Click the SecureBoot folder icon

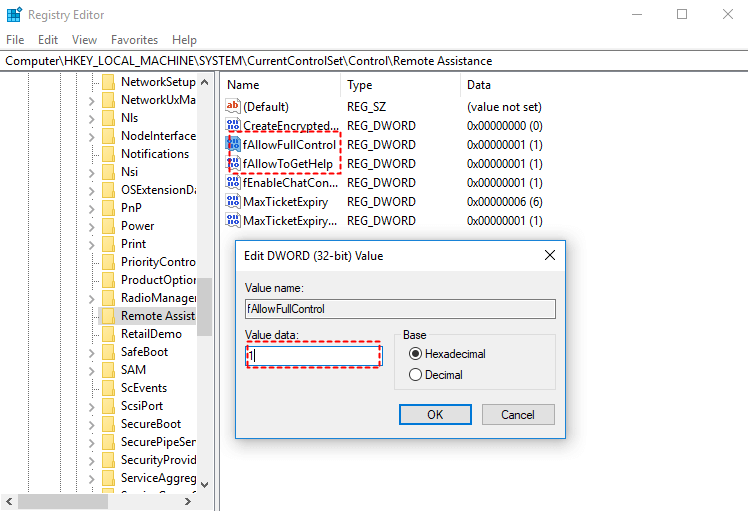[x=109, y=424]
